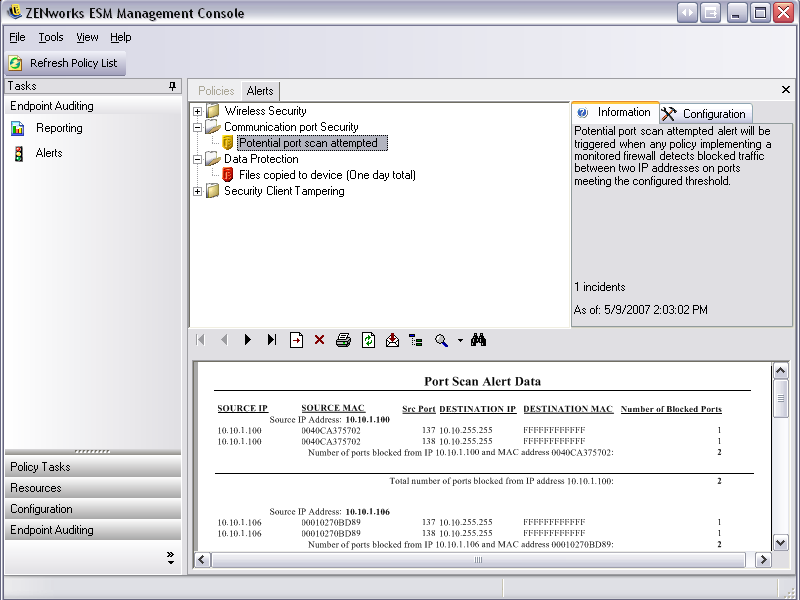Open Endpoint Auditing section at bottom
Image resolution: width=800 pixels, height=600 pixels.
pos(93,530)
